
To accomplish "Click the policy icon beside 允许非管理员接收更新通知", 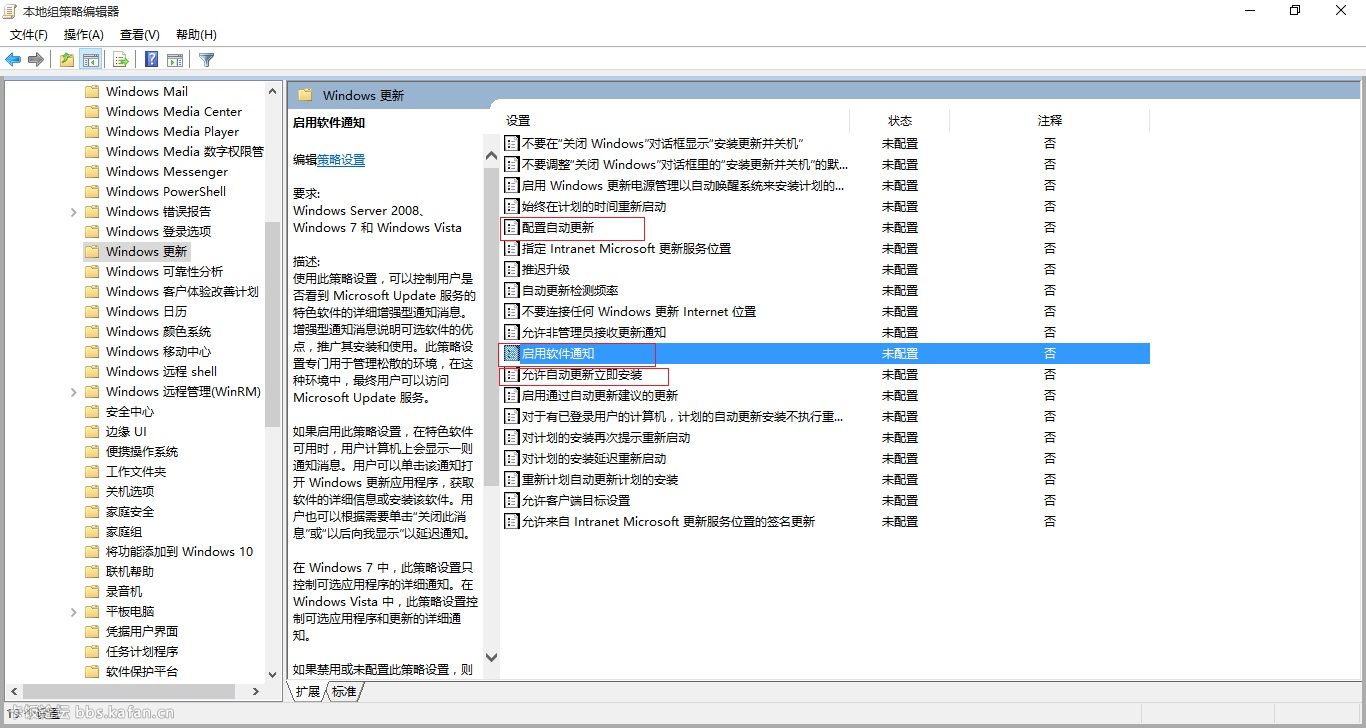I will [512, 332].
